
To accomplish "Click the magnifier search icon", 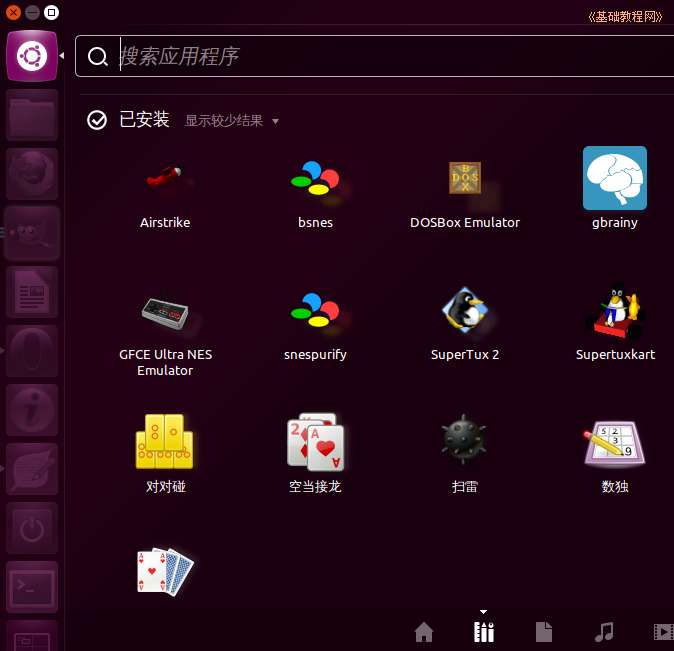I will pyautogui.click(x=98, y=56).
